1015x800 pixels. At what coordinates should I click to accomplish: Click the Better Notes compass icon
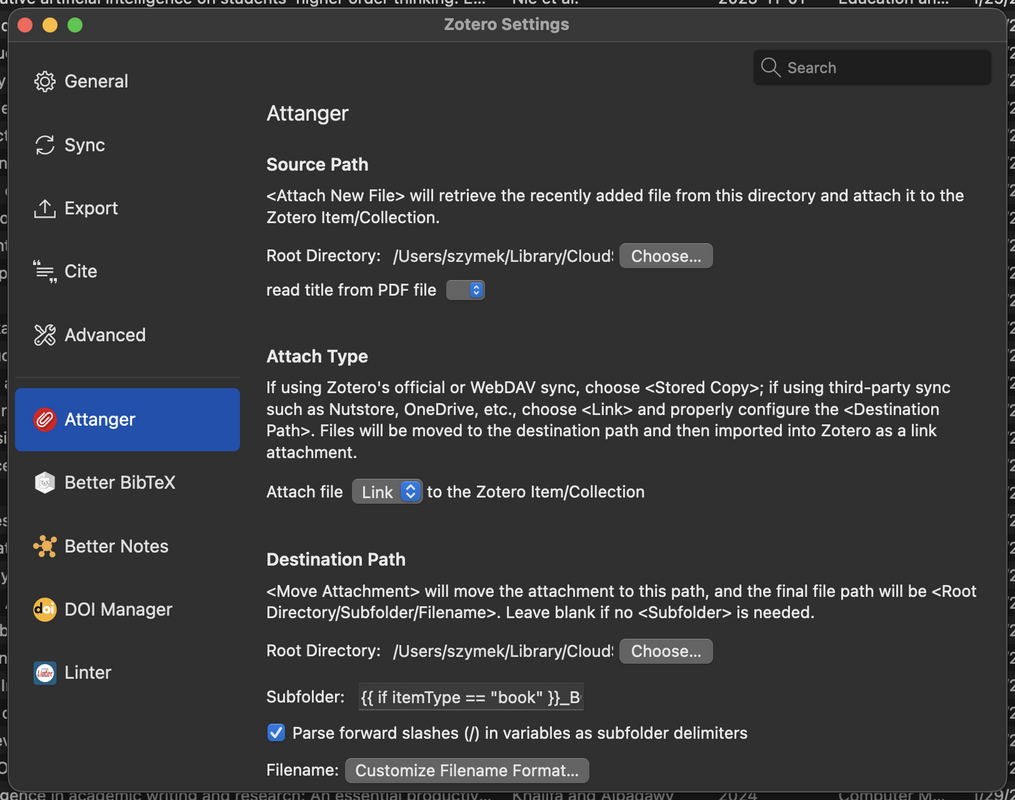(46, 546)
